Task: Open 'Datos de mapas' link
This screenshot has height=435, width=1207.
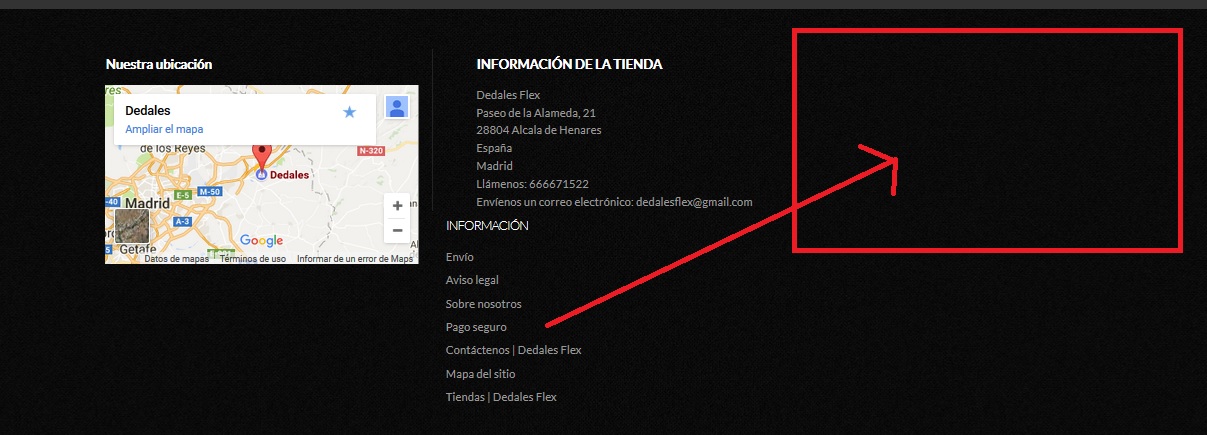Action: tap(177, 259)
